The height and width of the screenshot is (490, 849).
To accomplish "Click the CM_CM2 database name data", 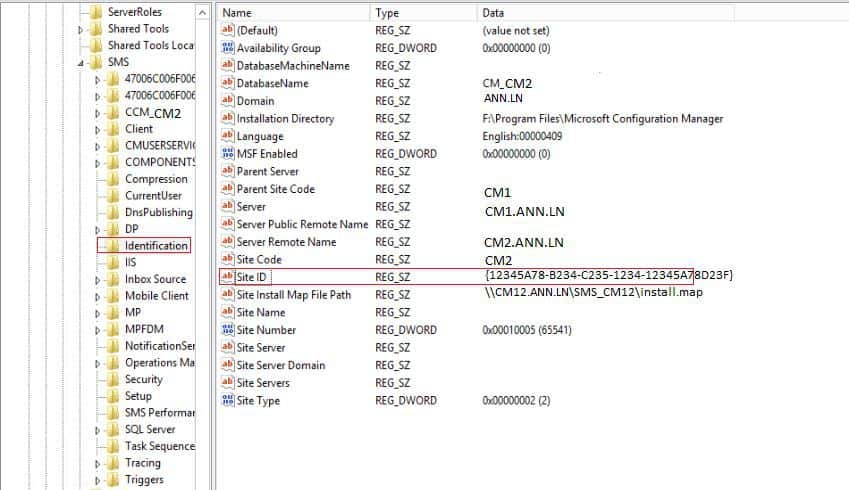I will click(x=507, y=83).
